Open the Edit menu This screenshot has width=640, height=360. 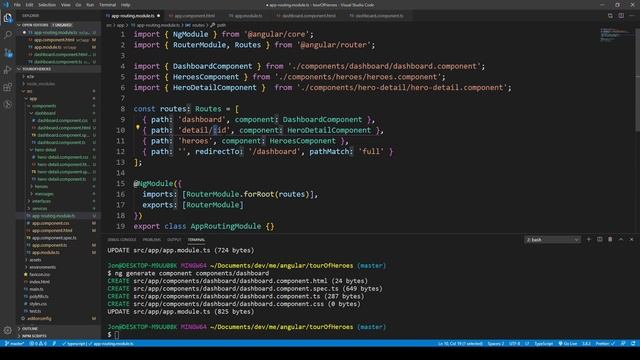pyautogui.click(x=29, y=5)
